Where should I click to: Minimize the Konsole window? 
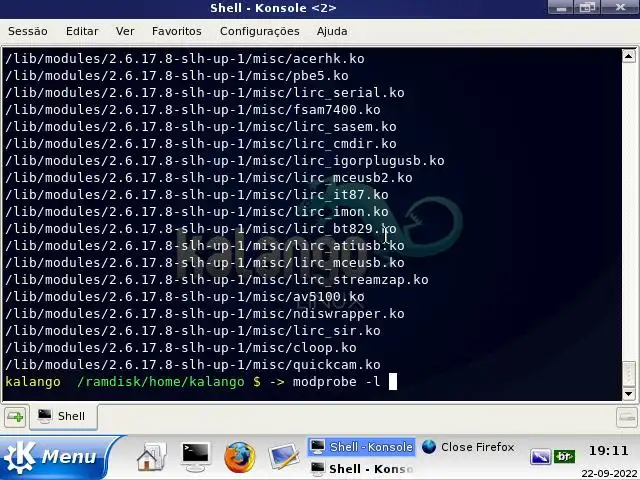(561, 8)
